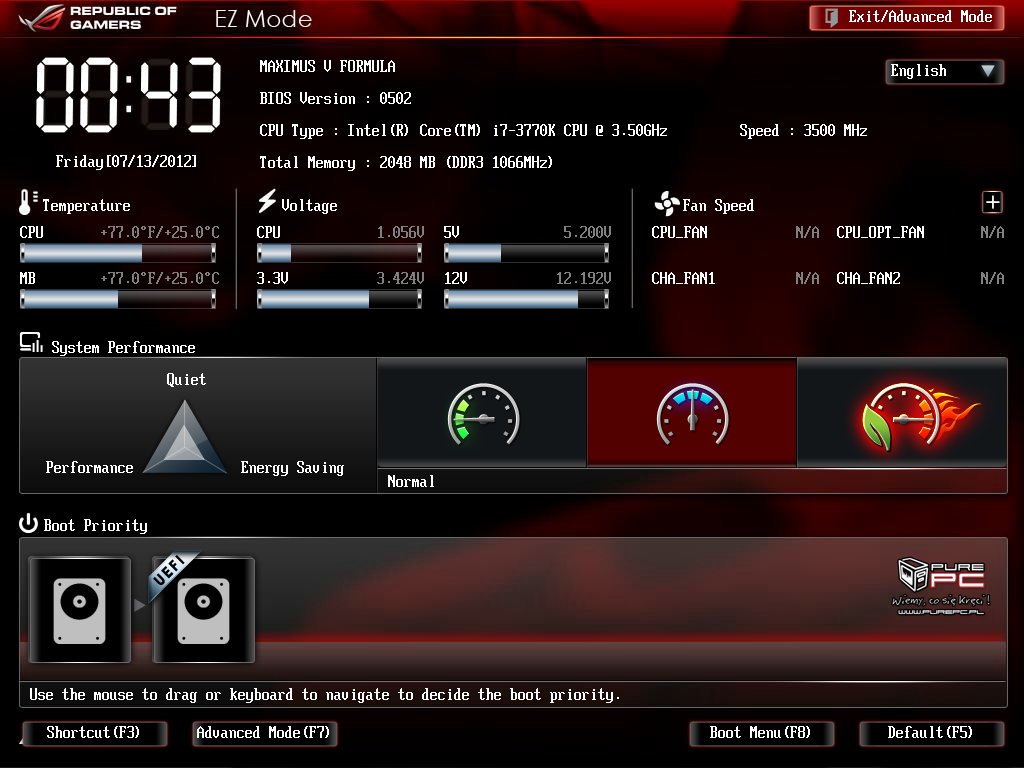The image size is (1024, 768).
Task: Click the 12.192V voltage value
Action: [583, 279]
